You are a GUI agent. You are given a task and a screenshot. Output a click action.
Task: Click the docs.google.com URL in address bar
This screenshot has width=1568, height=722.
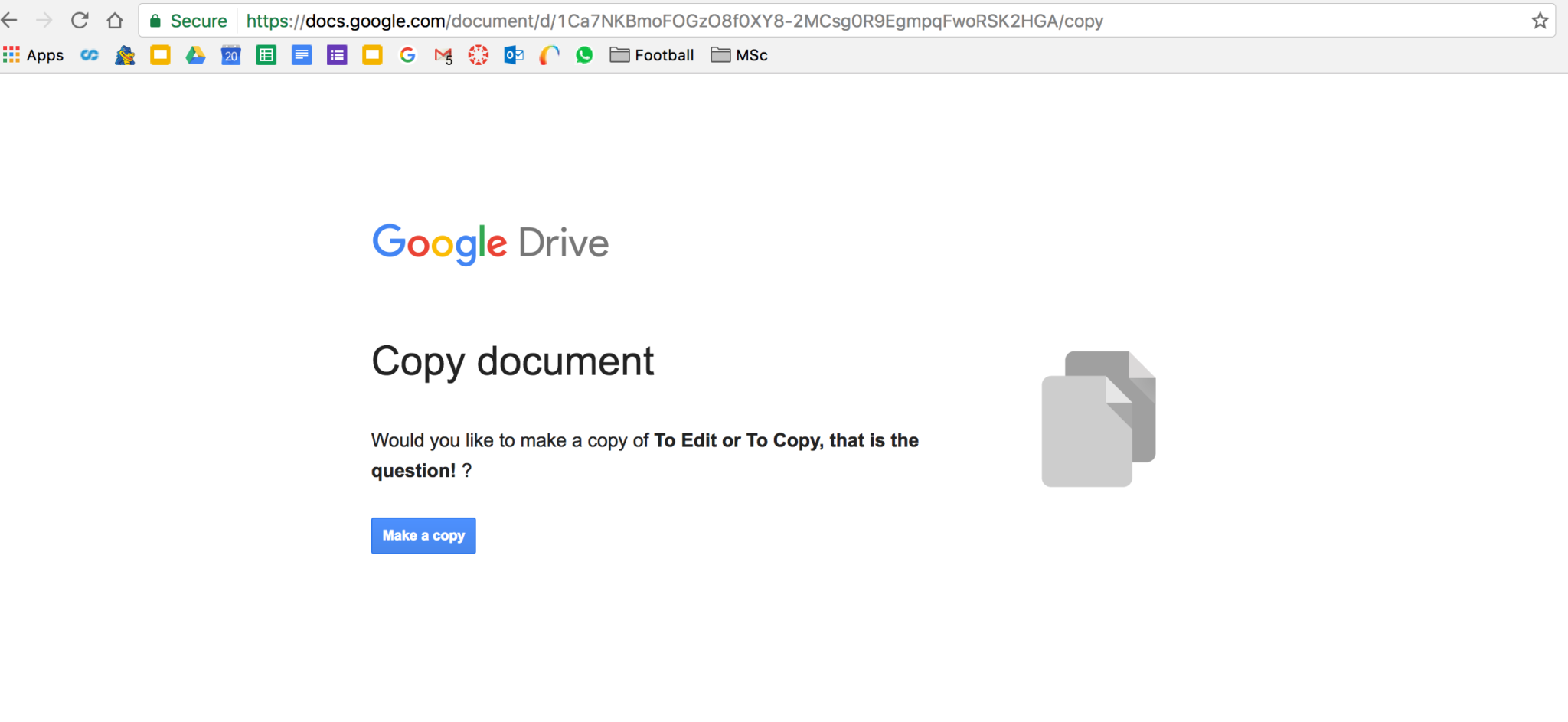click(x=675, y=21)
